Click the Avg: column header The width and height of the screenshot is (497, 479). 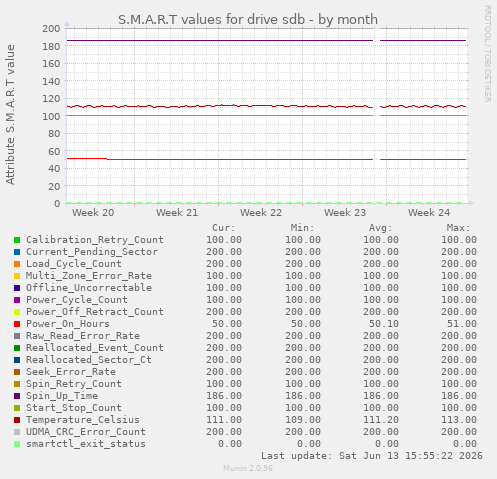pyautogui.click(x=381, y=228)
